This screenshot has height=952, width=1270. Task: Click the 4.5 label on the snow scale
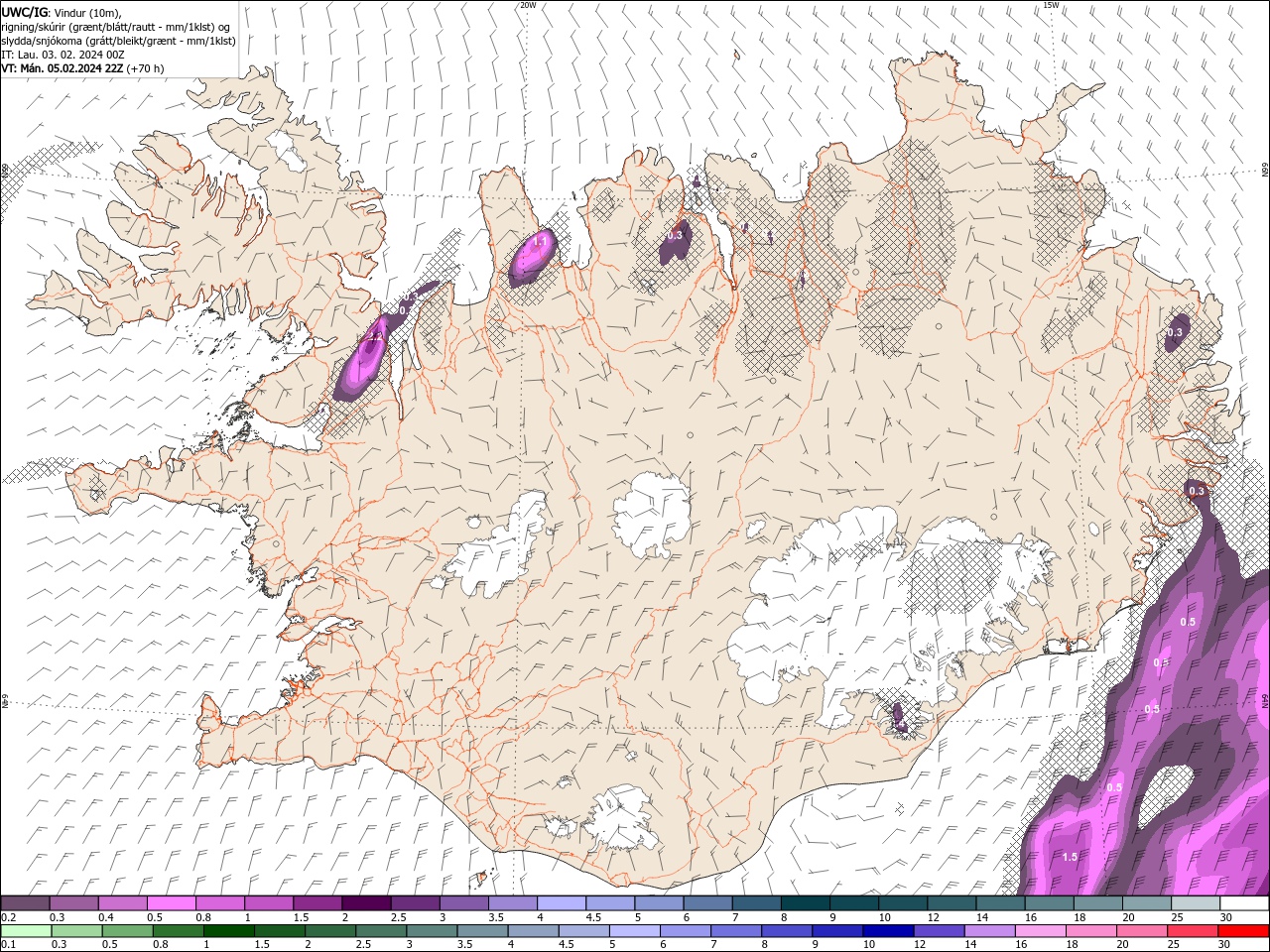[x=593, y=917]
